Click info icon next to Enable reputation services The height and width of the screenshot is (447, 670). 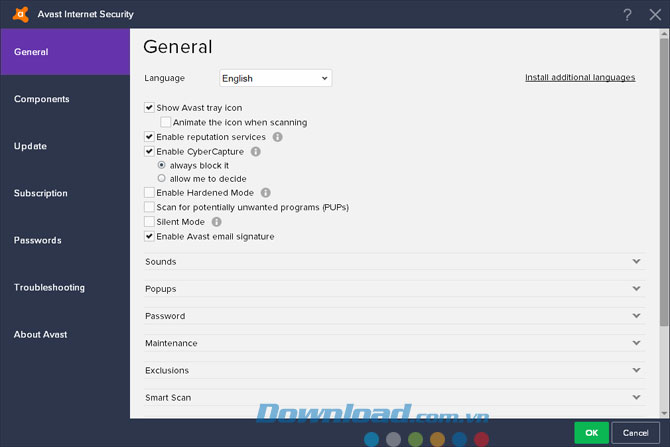(278, 137)
